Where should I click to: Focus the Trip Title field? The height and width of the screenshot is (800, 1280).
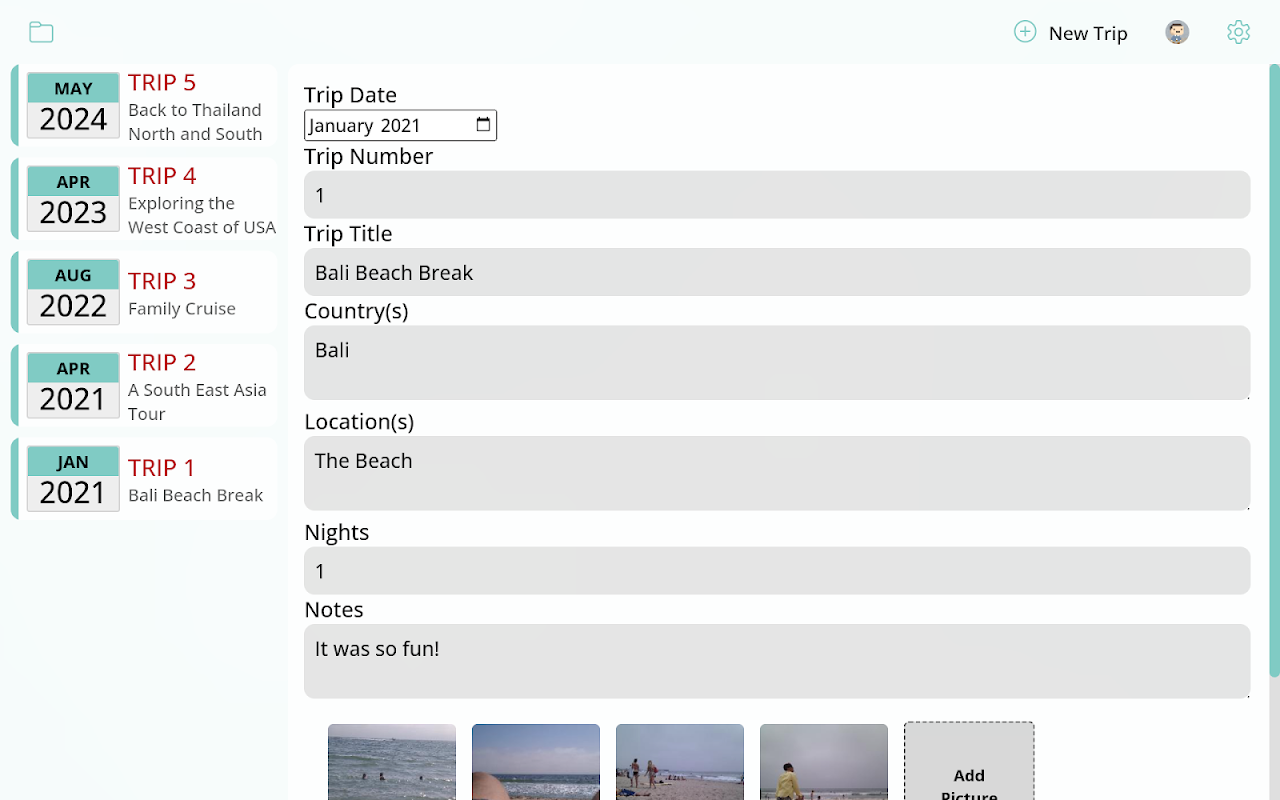point(776,272)
